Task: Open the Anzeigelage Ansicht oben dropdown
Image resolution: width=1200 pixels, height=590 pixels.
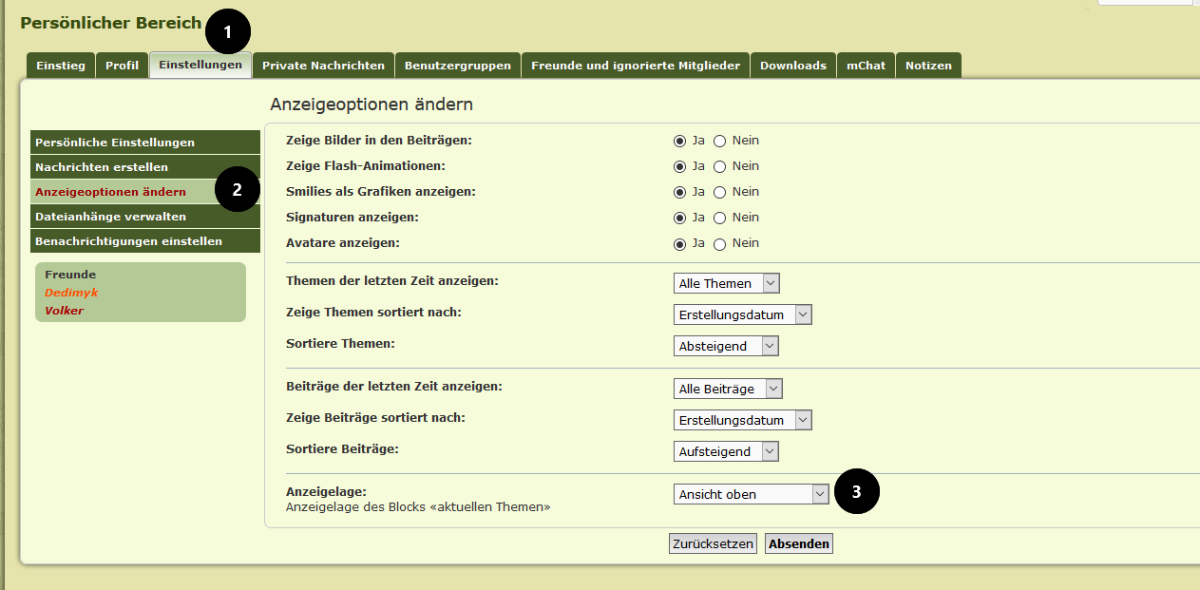Action: [751, 494]
